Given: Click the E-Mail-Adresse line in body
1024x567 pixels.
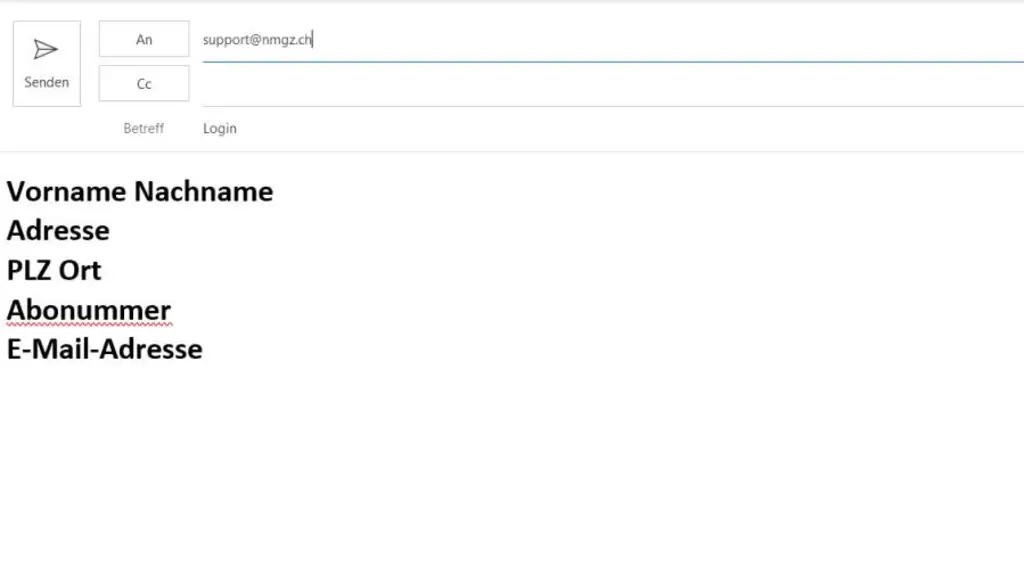Looking at the screenshot, I should click(x=105, y=349).
